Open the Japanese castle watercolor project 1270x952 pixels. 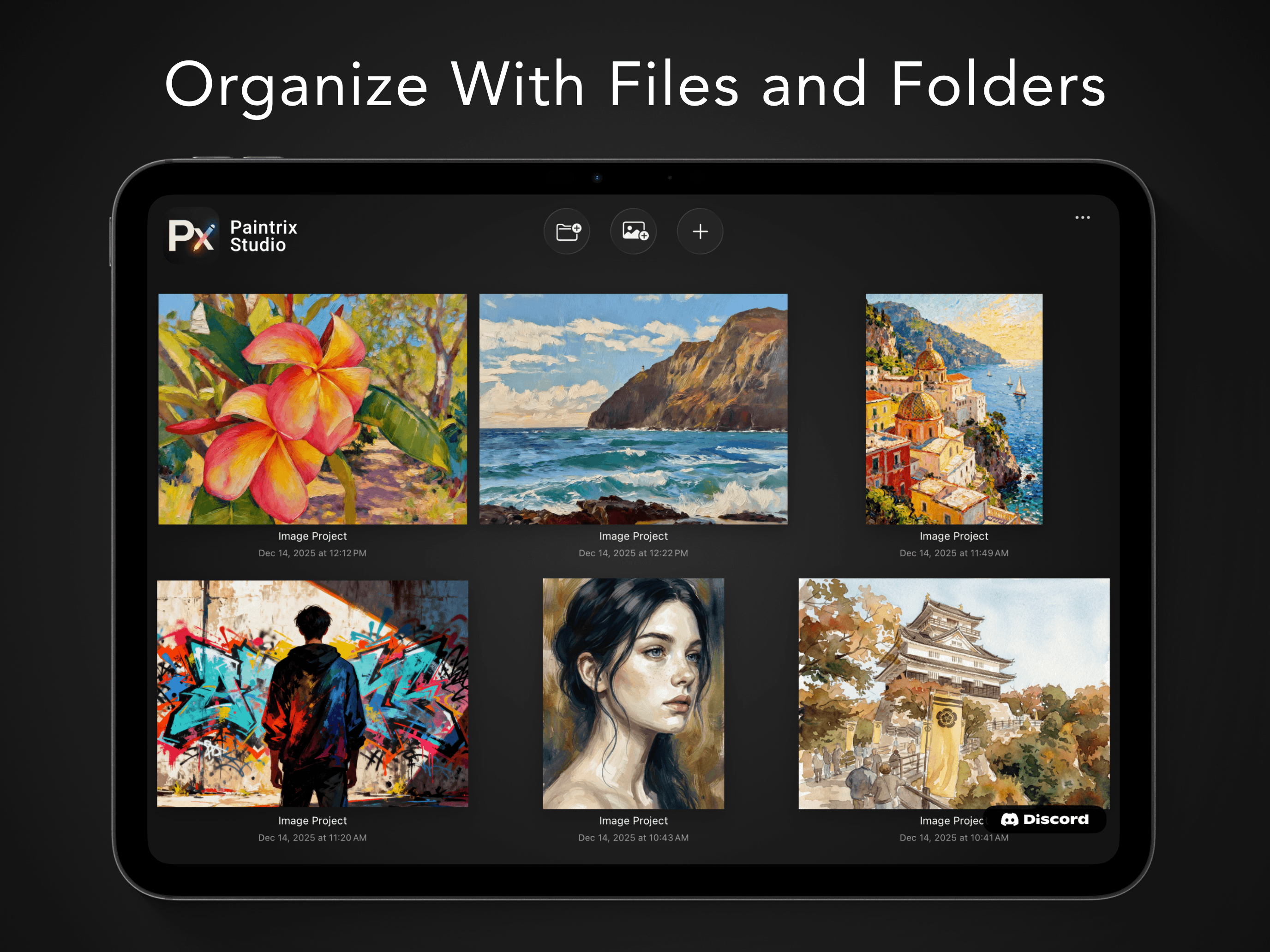pyautogui.click(x=953, y=693)
